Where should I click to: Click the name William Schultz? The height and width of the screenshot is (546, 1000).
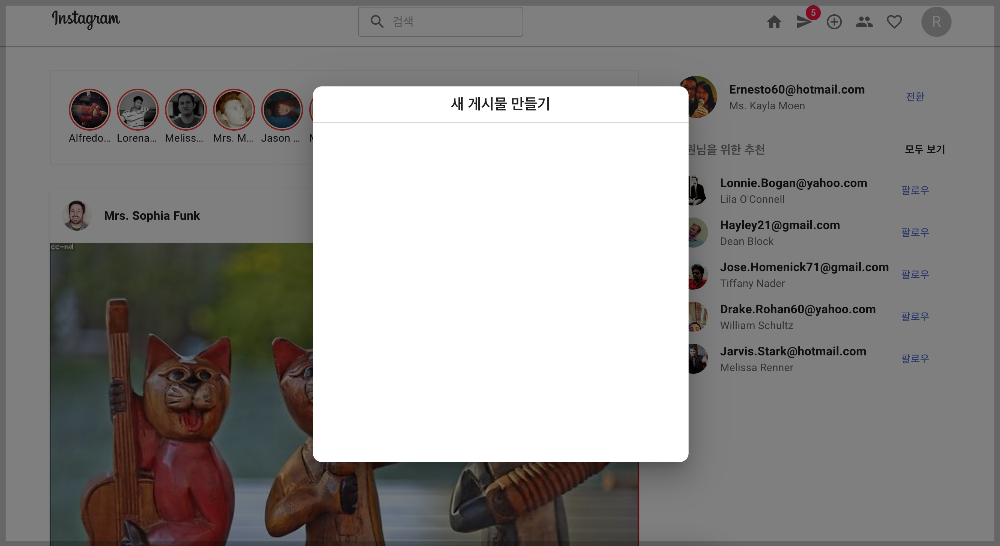[x=756, y=325]
